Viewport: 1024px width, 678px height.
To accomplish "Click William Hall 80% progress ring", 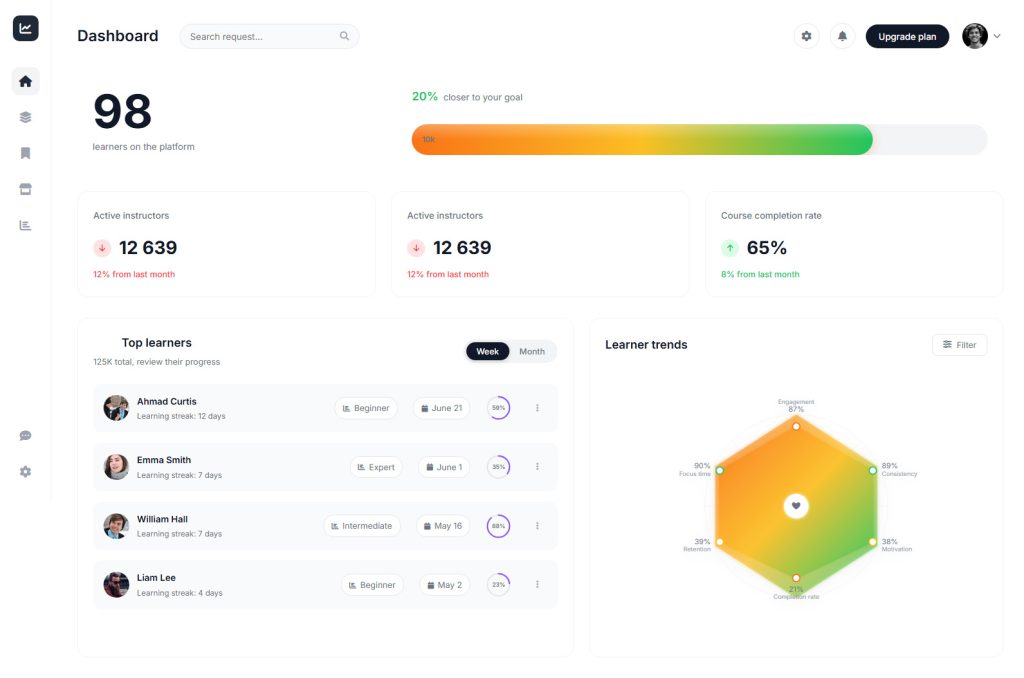I will point(498,526).
